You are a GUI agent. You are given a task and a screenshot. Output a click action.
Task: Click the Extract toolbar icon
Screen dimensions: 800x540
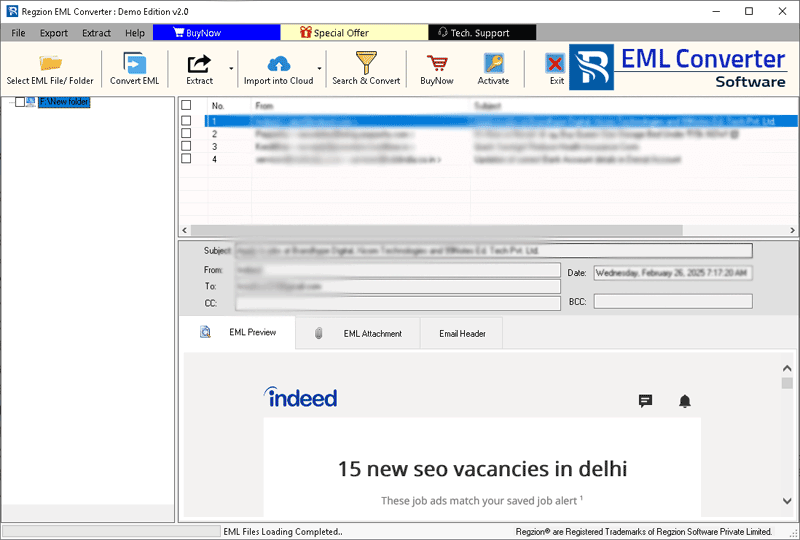[199, 64]
